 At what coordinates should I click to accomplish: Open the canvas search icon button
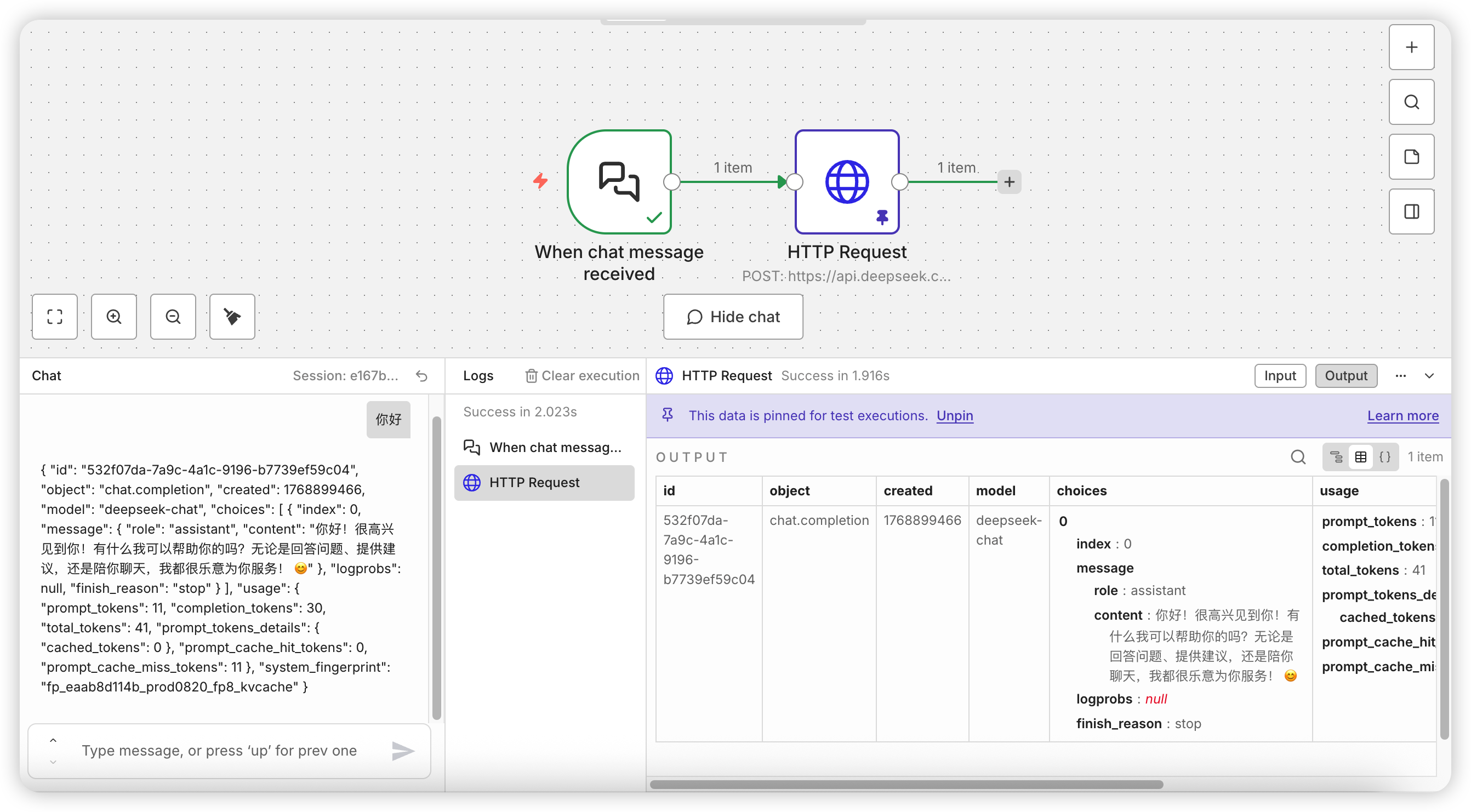tap(1411, 102)
